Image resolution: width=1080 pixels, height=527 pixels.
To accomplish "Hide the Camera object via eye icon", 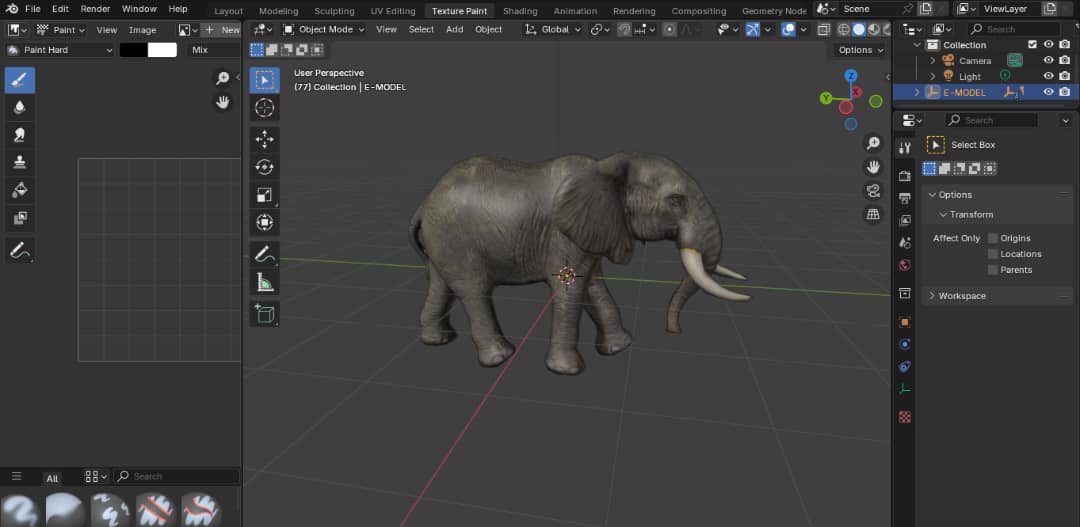I will [x=1048, y=61].
